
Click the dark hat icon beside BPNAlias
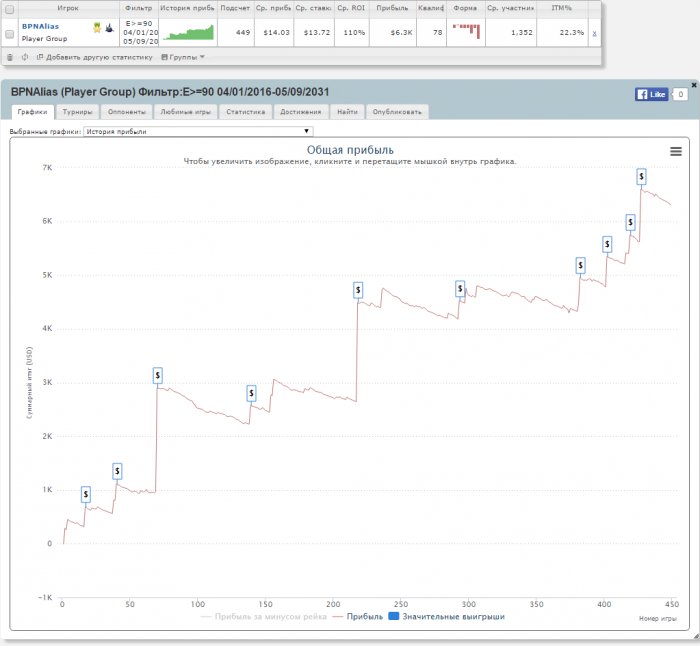point(108,28)
